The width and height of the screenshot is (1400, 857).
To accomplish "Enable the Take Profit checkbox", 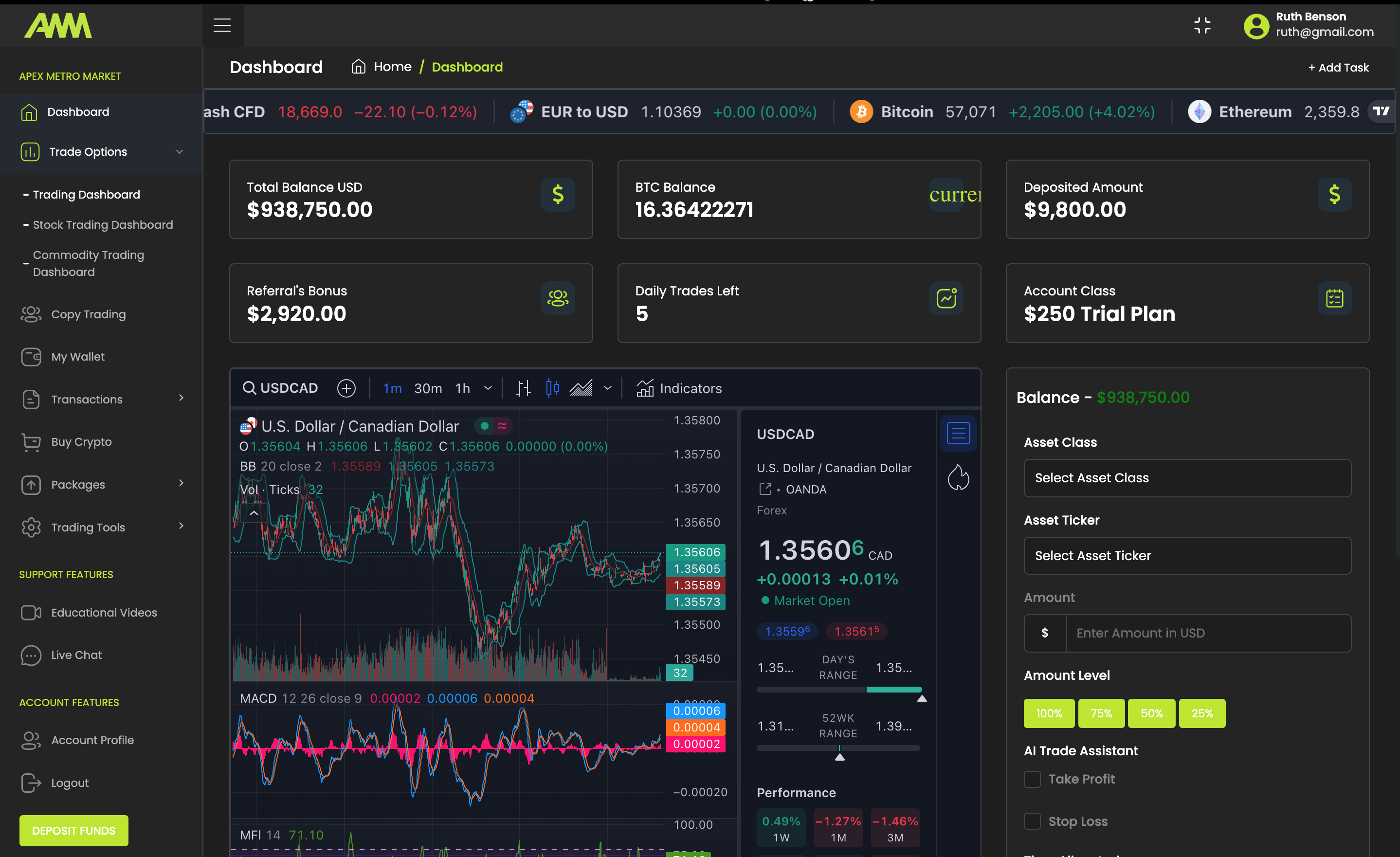I will point(1032,779).
